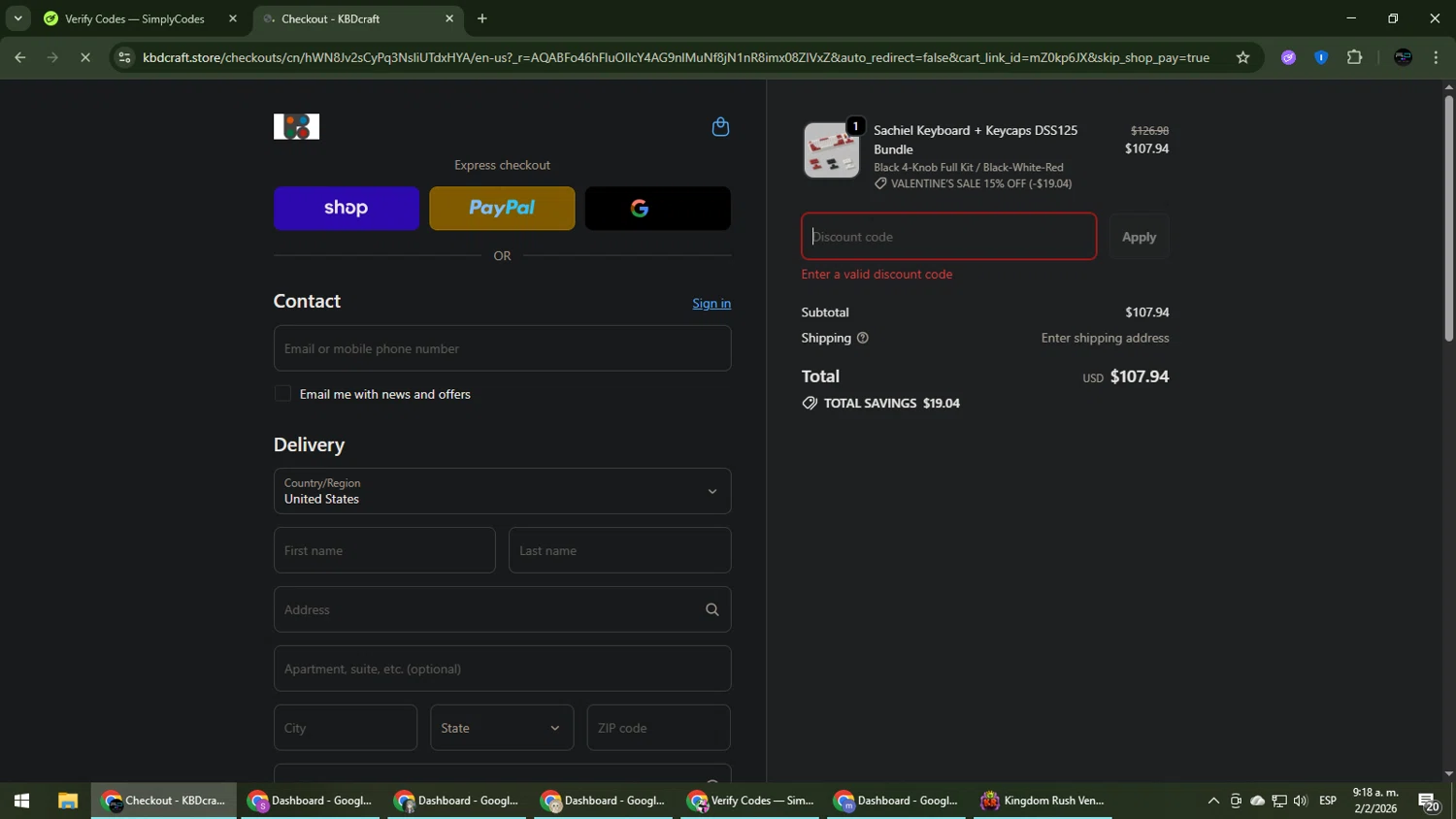The height and width of the screenshot is (819, 1456).
Task: Click the volume speaker tray icon
Action: click(1301, 801)
